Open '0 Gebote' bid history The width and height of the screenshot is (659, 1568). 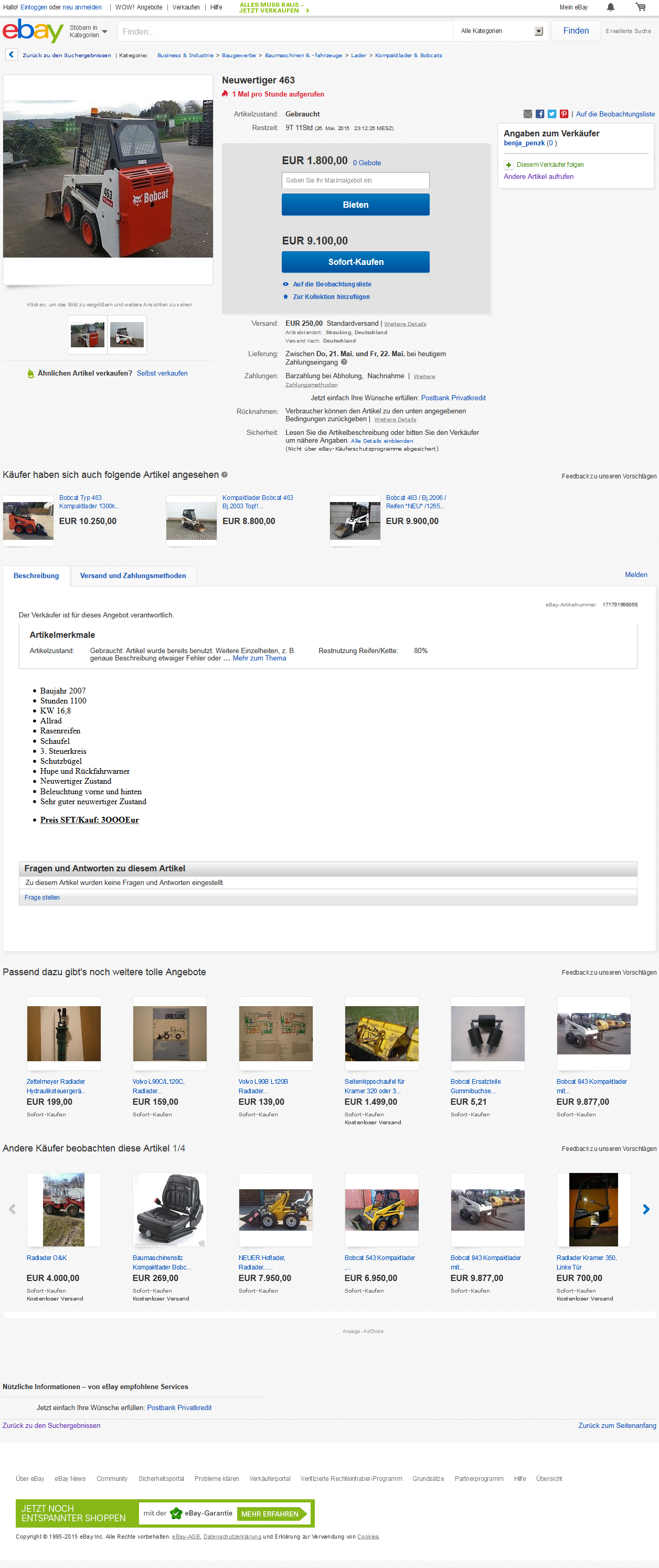[367, 163]
